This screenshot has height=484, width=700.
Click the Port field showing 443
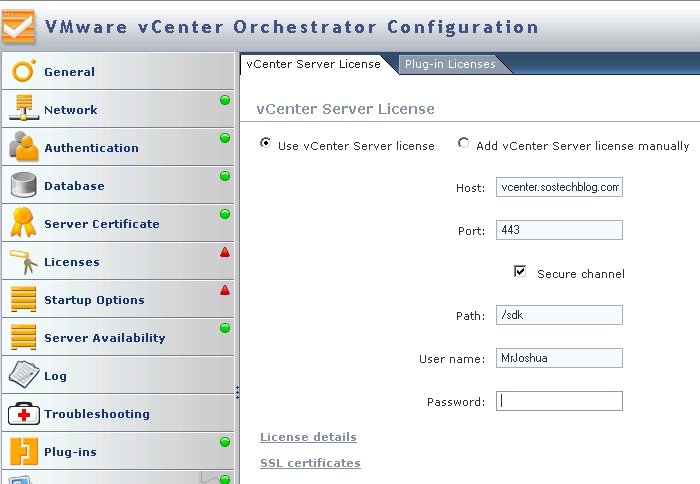pyautogui.click(x=559, y=230)
